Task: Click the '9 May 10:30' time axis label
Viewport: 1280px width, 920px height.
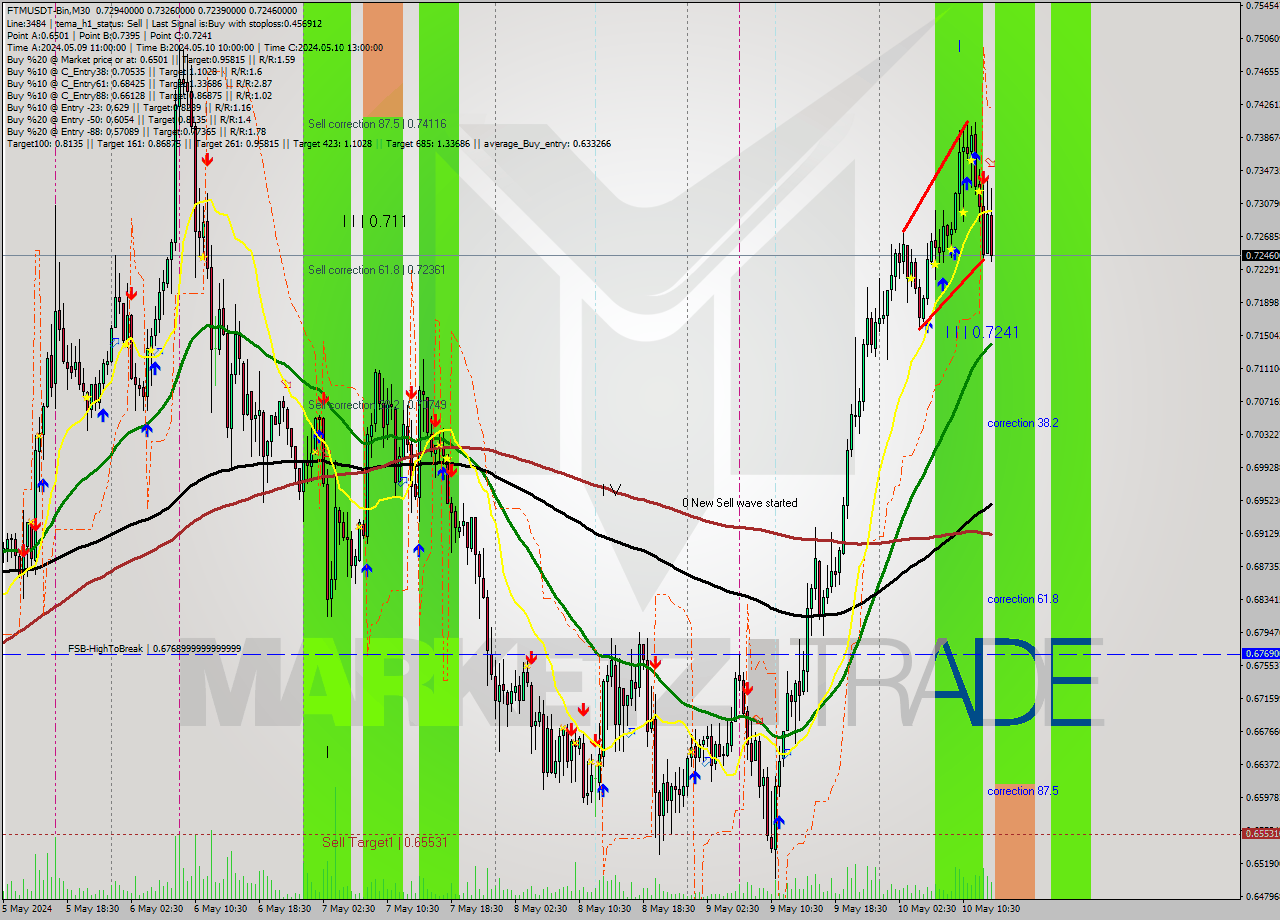Action: (x=798, y=909)
